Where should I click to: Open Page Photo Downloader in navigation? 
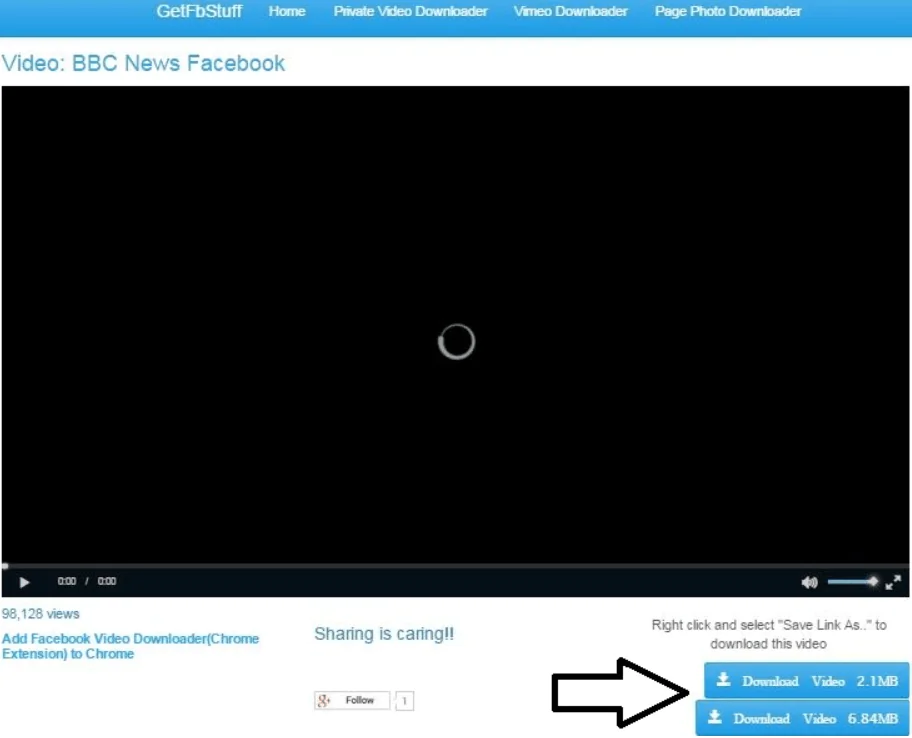point(728,12)
